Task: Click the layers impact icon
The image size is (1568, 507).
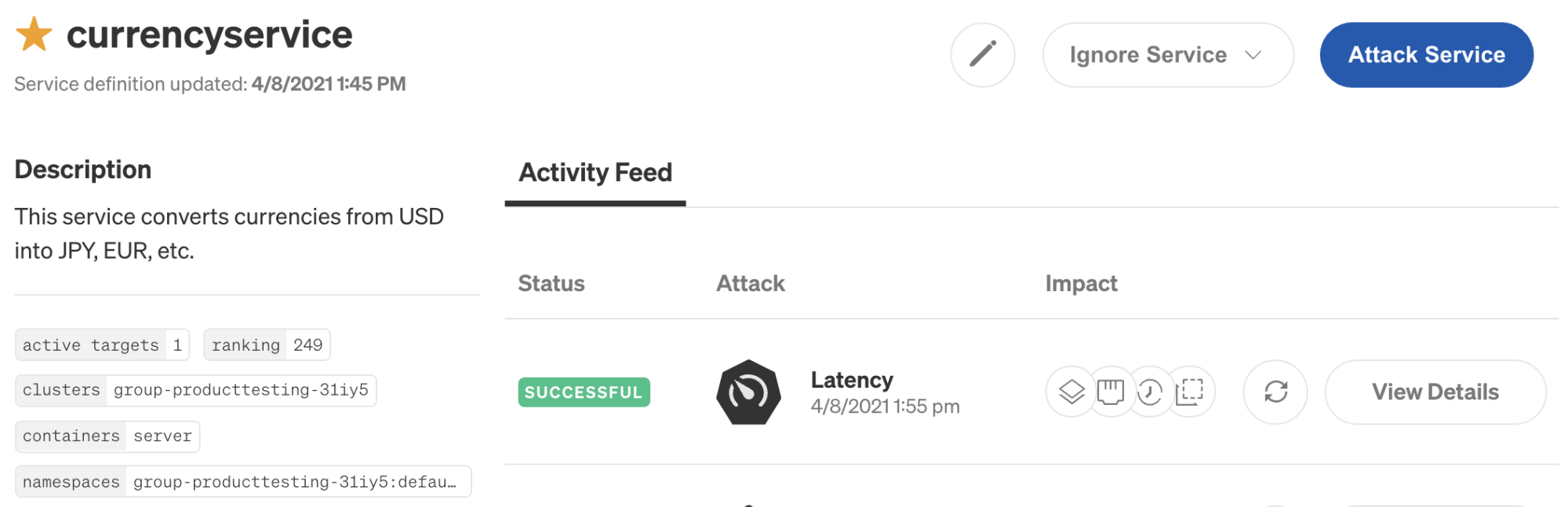Action: [x=1071, y=392]
